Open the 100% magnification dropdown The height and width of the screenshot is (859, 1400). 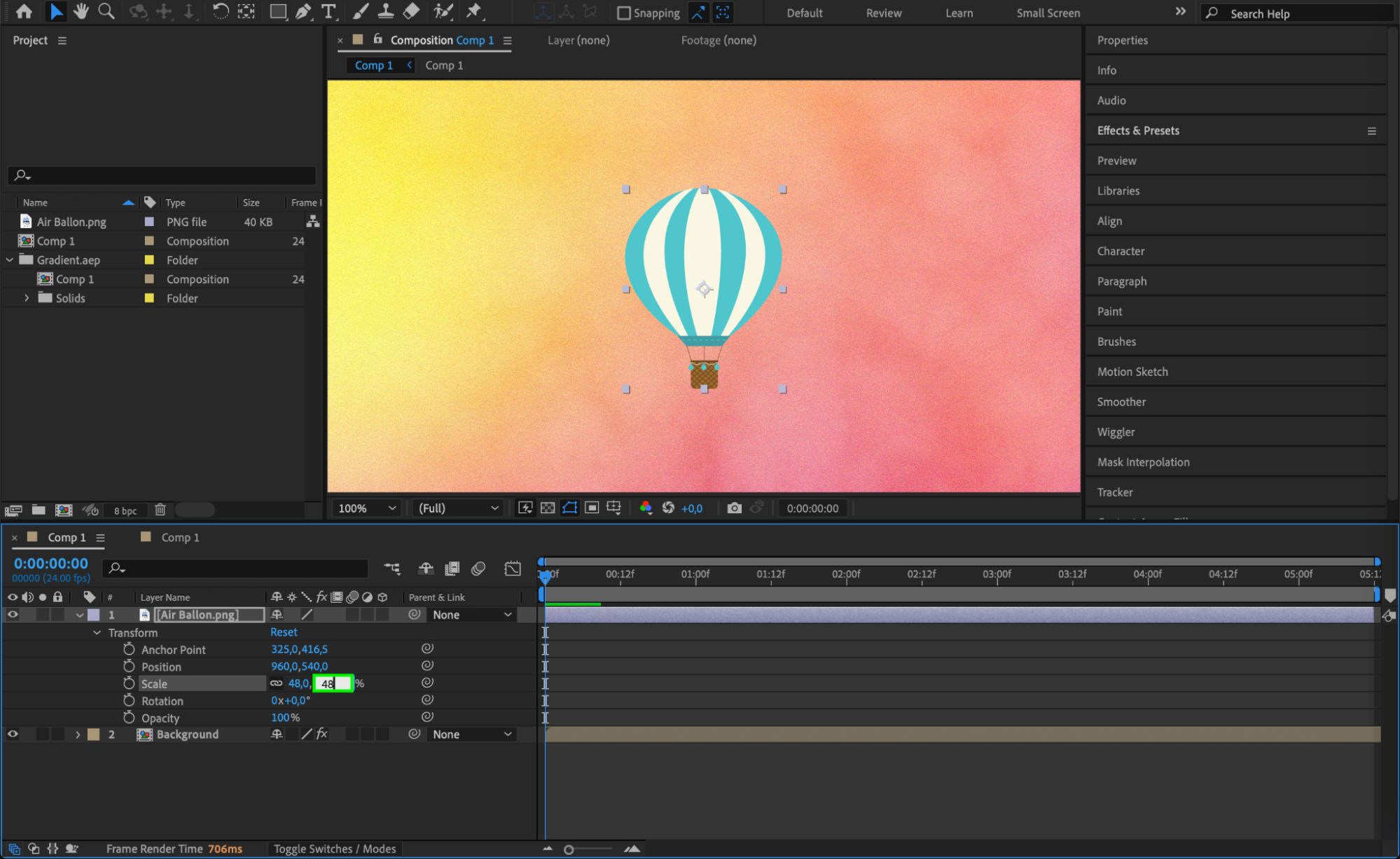pos(367,508)
